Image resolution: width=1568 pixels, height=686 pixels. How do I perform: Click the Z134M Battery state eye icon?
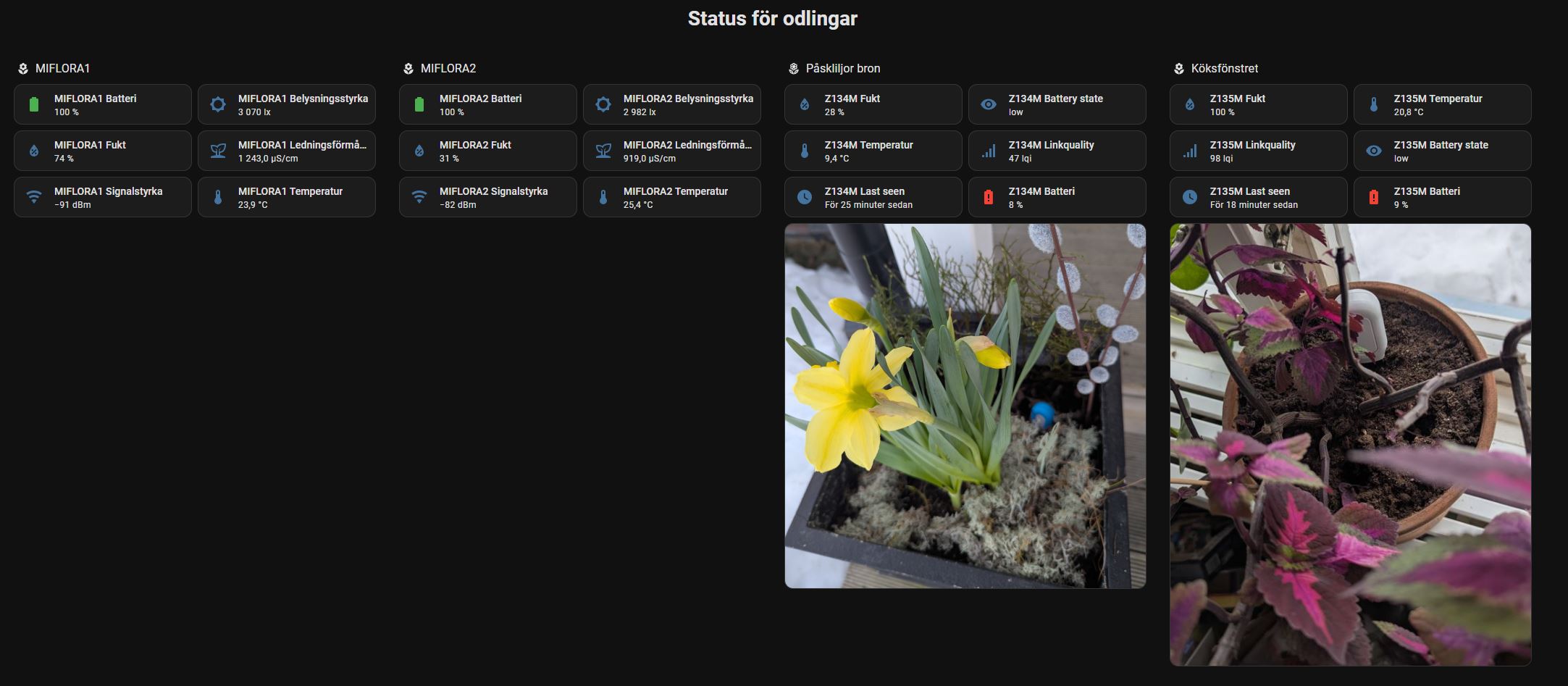click(989, 104)
